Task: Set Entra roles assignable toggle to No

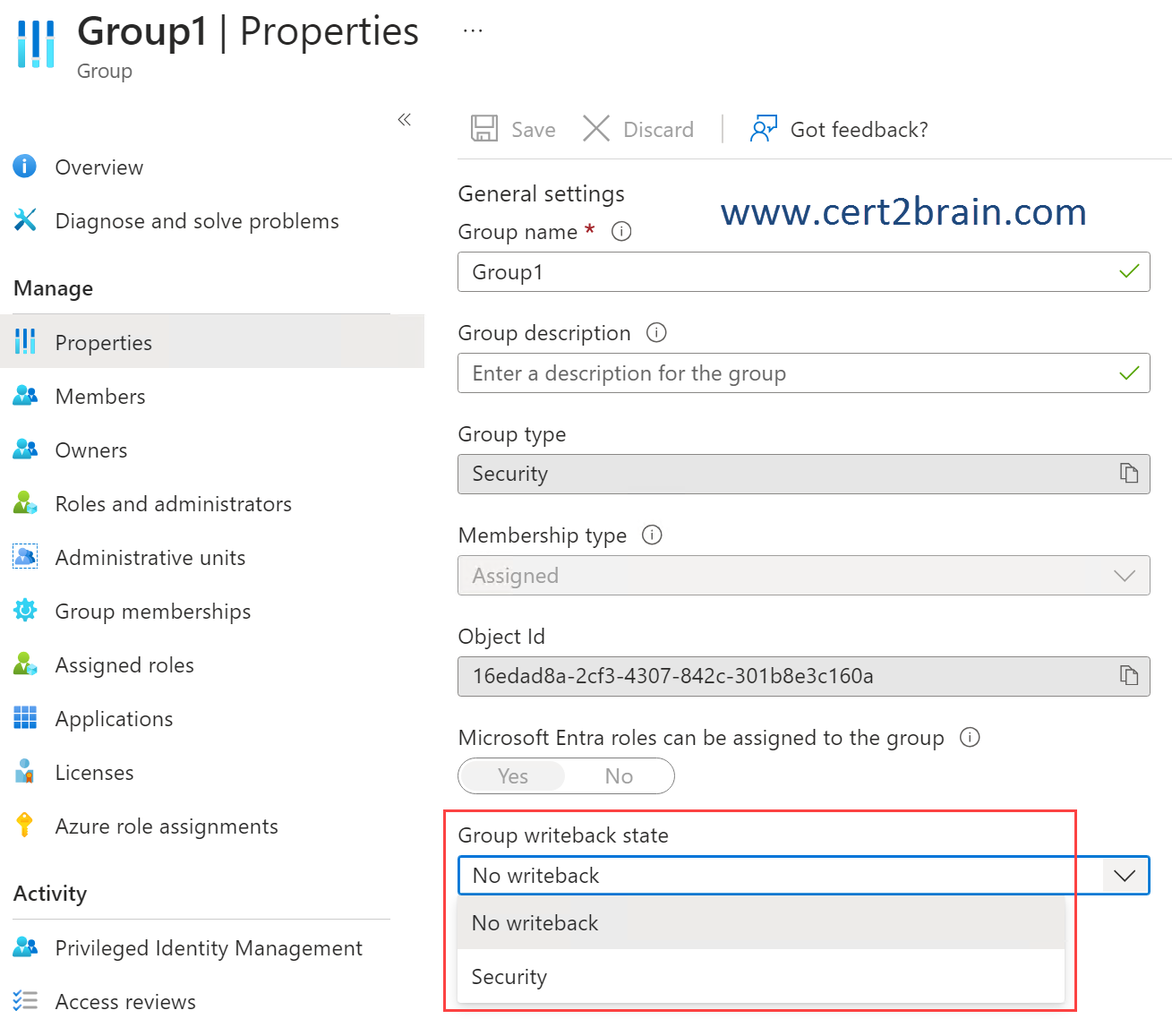Action: (x=619, y=775)
